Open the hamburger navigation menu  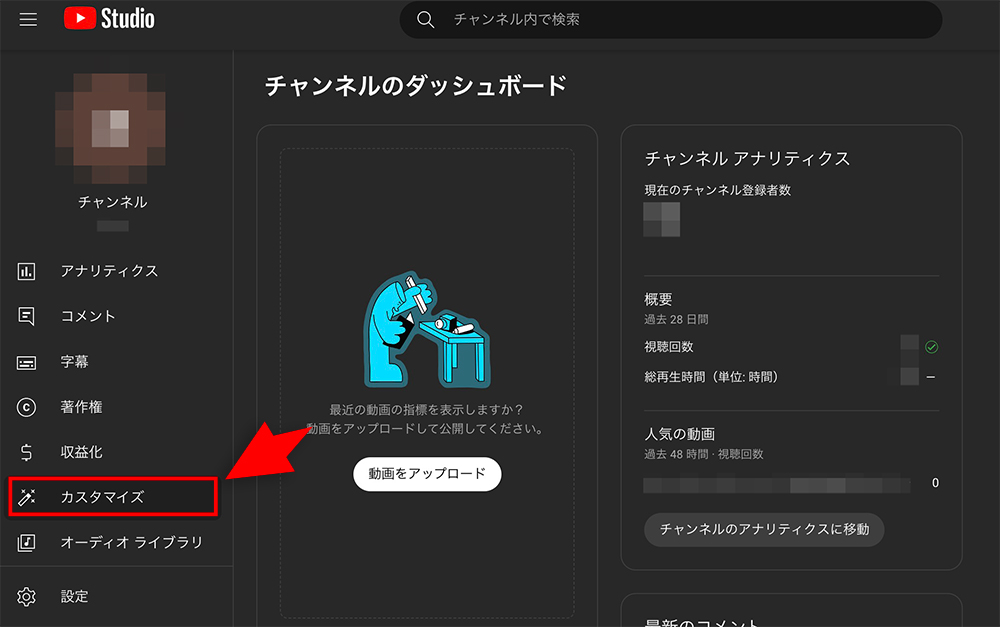point(28,20)
